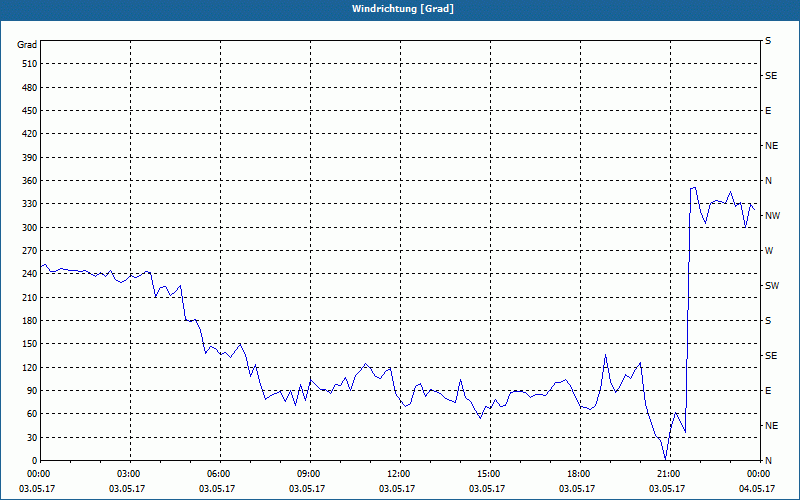Pick the 60 value on the Grad axis

32,414
